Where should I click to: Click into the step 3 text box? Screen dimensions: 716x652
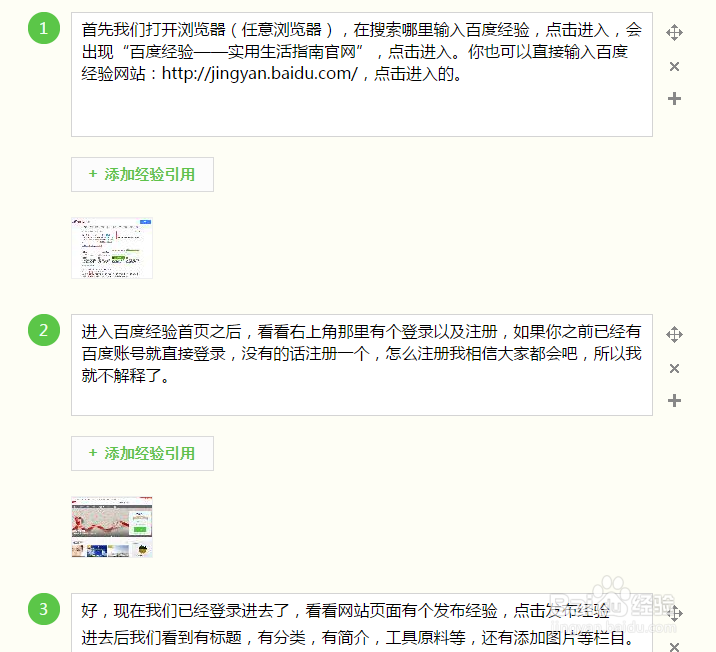[362, 623]
